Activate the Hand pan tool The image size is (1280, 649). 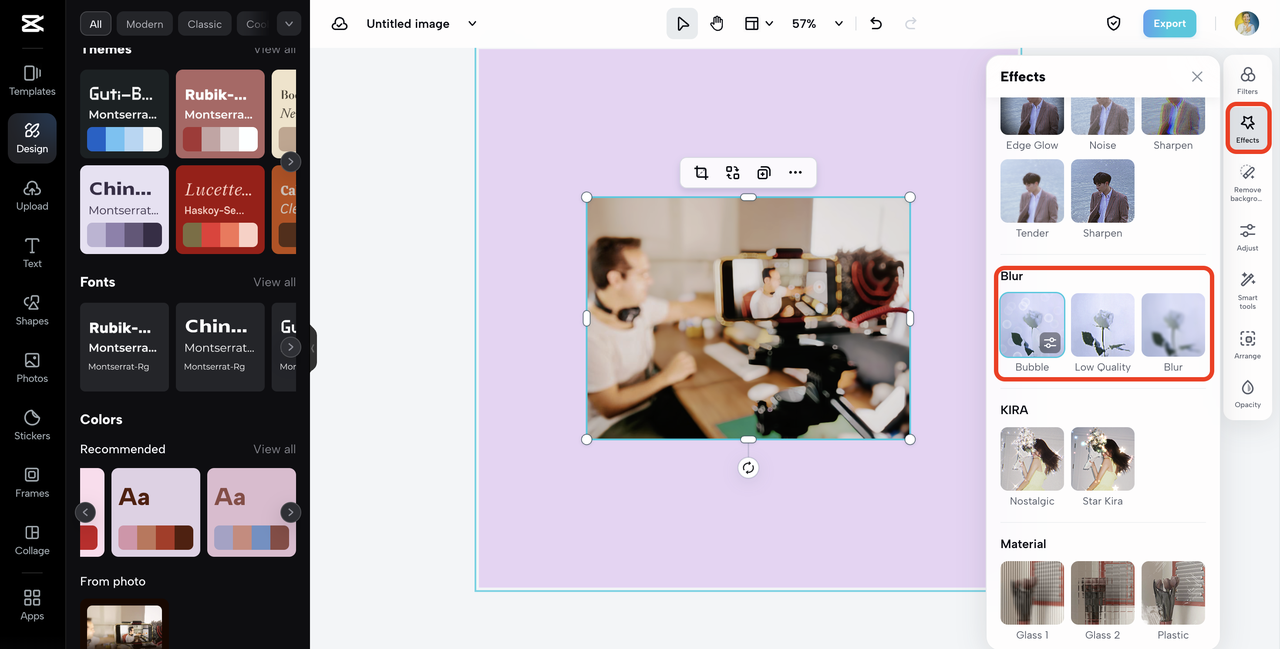(x=717, y=24)
